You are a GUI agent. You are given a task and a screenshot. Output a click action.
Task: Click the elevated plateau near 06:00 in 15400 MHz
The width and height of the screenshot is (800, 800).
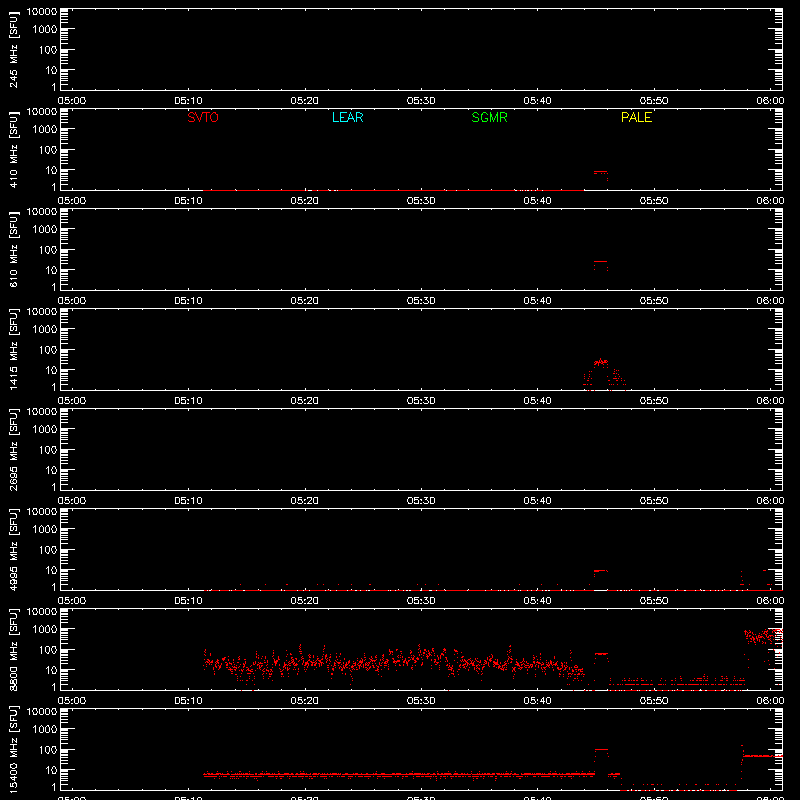pyautogui.click(x=762, y=756)
